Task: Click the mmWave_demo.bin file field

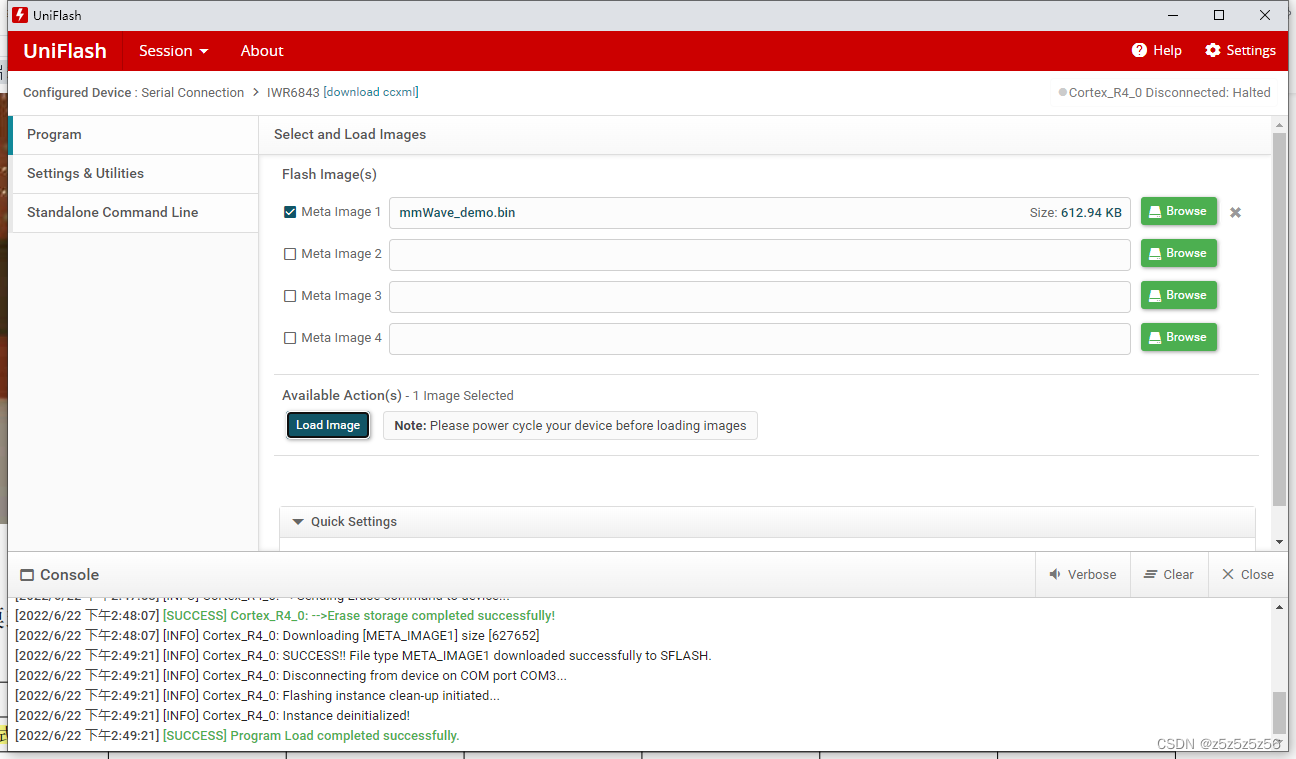Action: pos(760,213)
